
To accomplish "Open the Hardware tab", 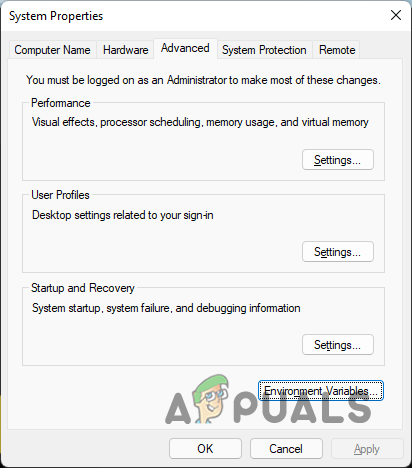I will coord(125,50).
